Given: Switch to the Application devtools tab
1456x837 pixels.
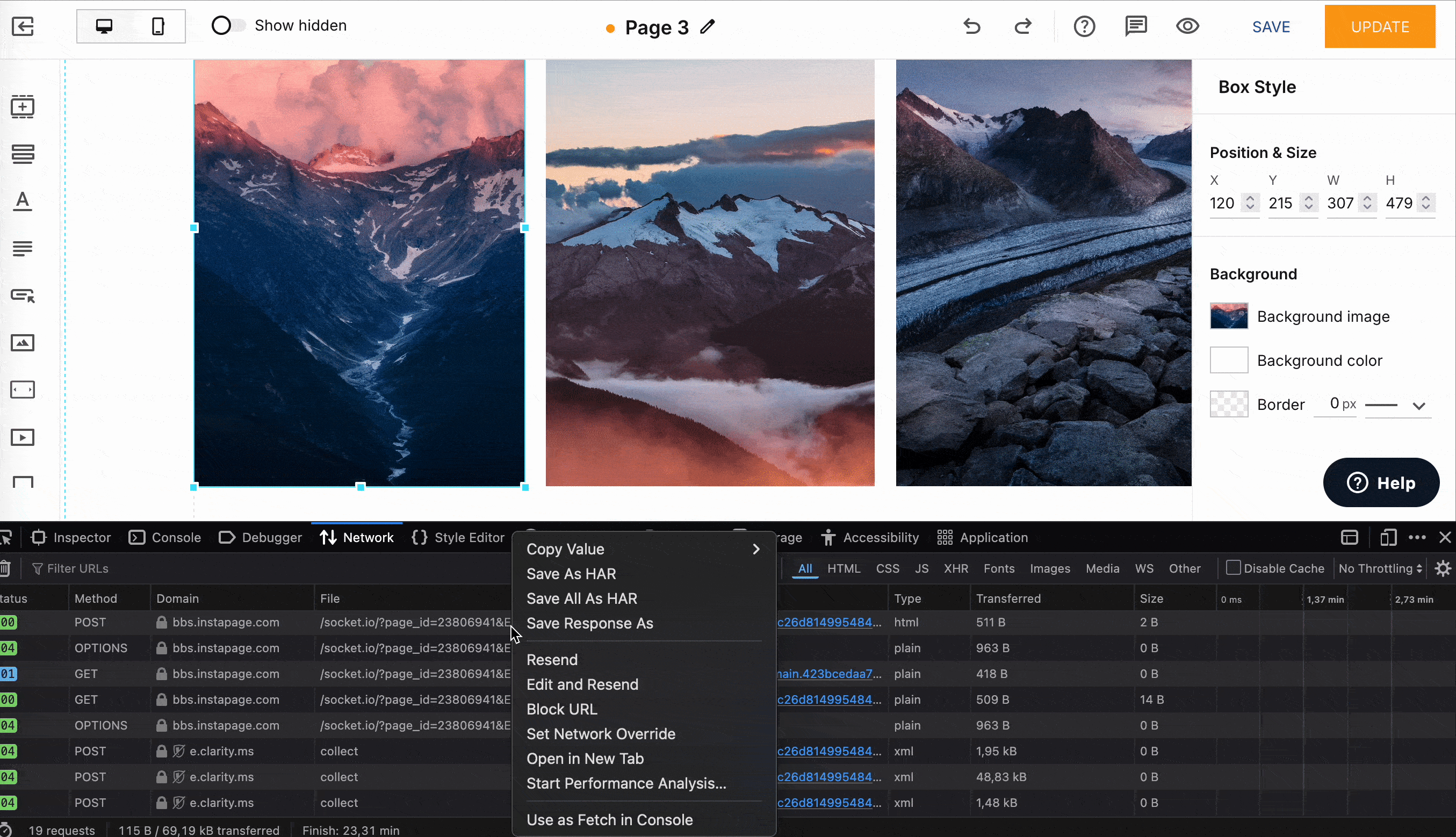Looking at the screenshot, I should click(x=982, y=538).
